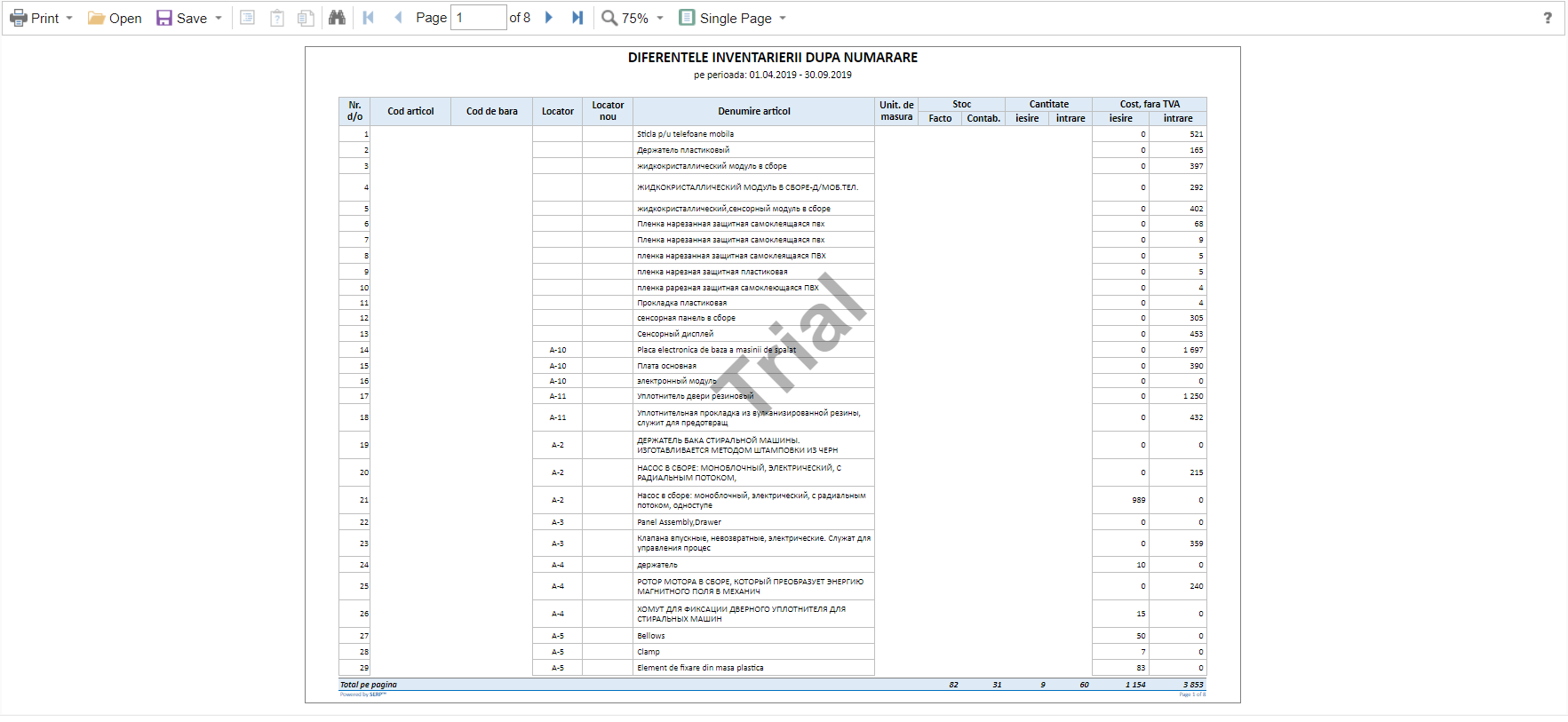Click the 'Denumire articol' column header
Viewport: 1568px width, 722px height.
pyautogui.click(x=754, y=111)
